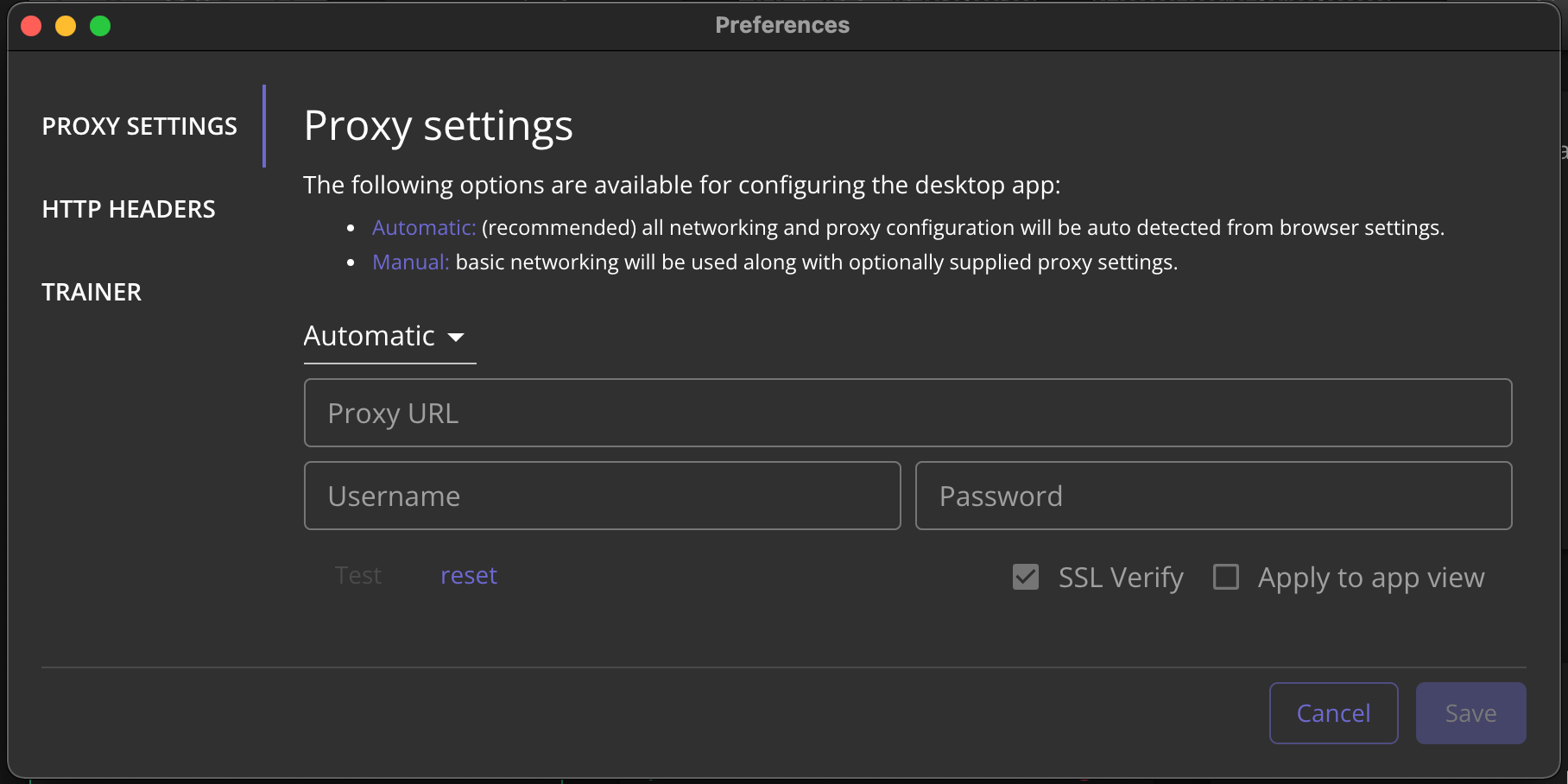Screen dimensions: 1568x784
Task: Enable the Apply to app view checkbox
Action: click(1226, 577)
